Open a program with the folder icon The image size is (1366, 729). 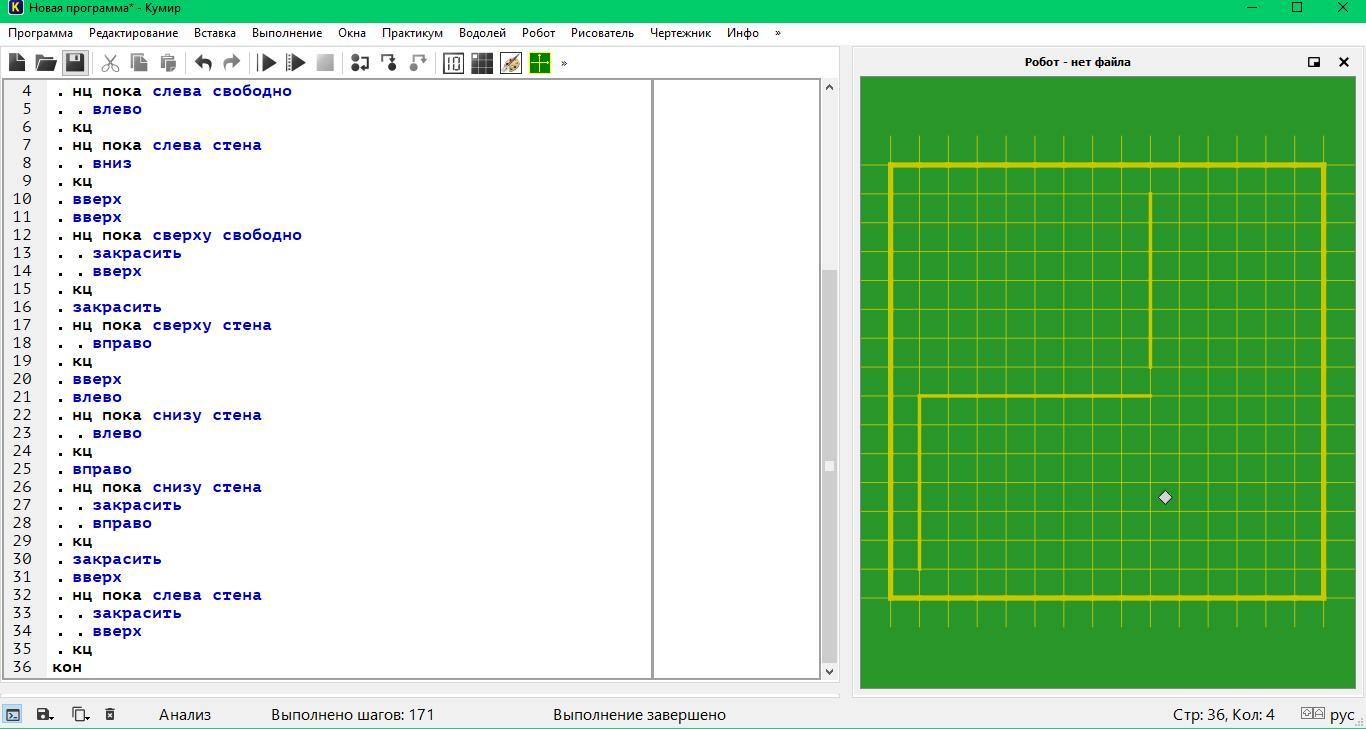(x=46, y=63)
